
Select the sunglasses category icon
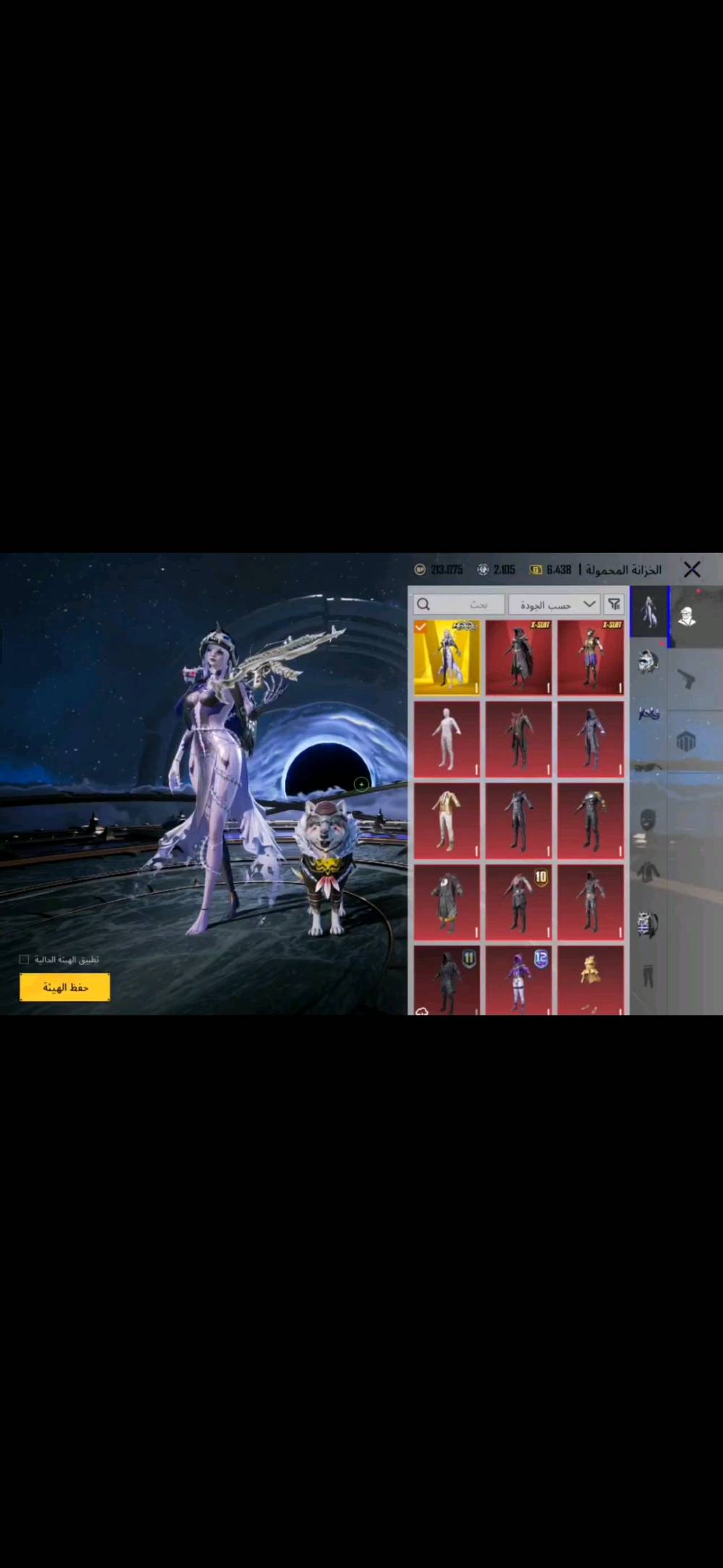[x=648, y=767]
